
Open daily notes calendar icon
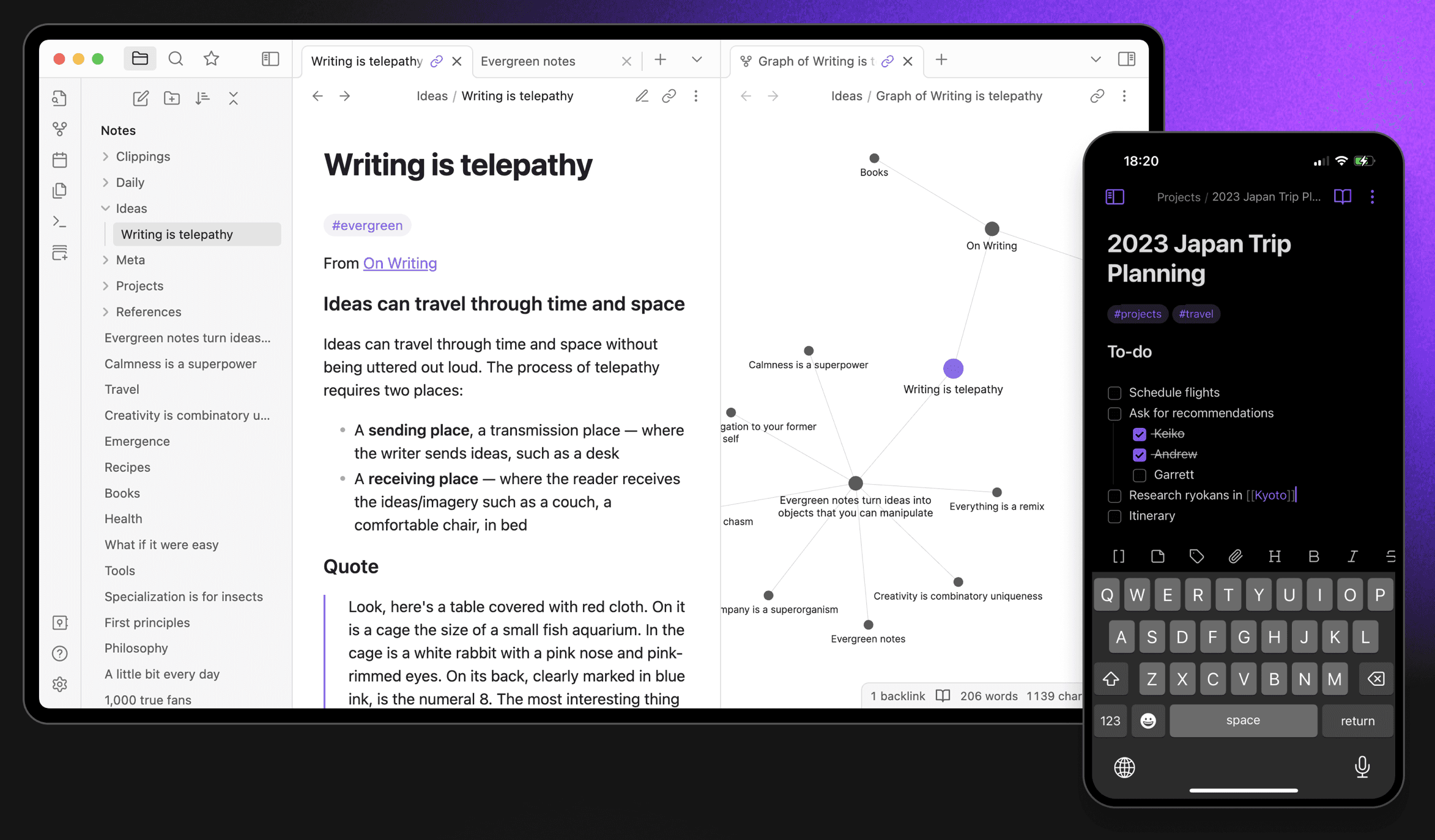(x=59, y=160)
